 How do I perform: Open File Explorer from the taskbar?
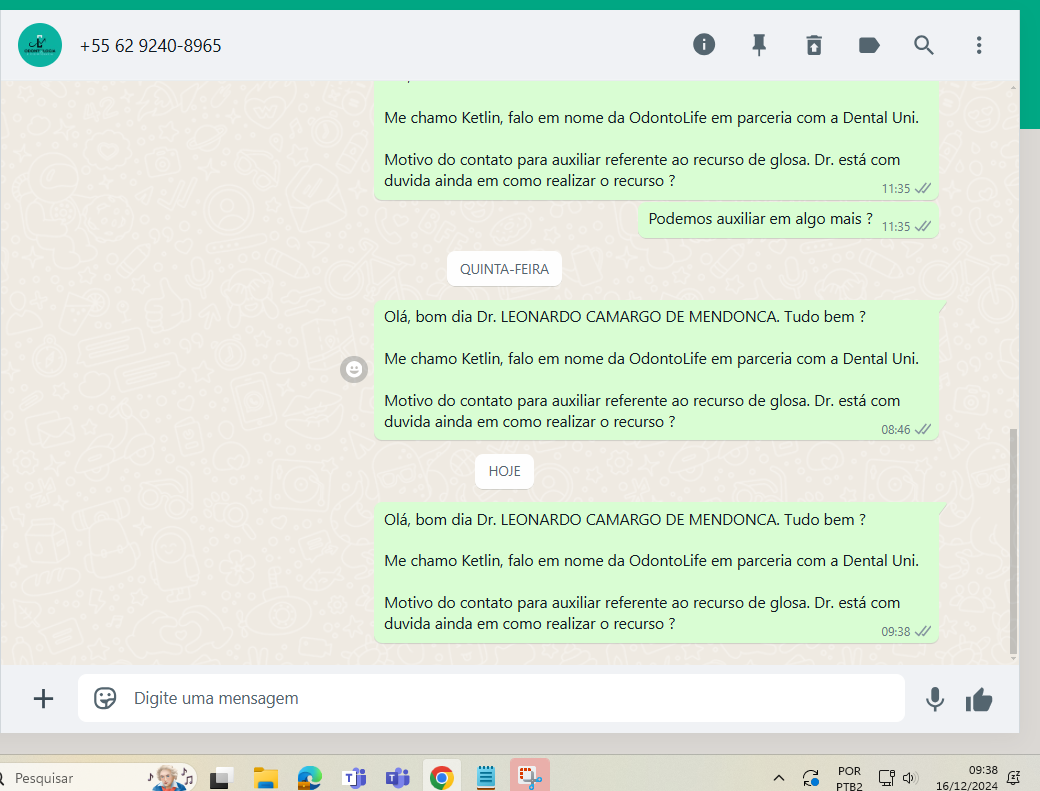pos(265,778)
